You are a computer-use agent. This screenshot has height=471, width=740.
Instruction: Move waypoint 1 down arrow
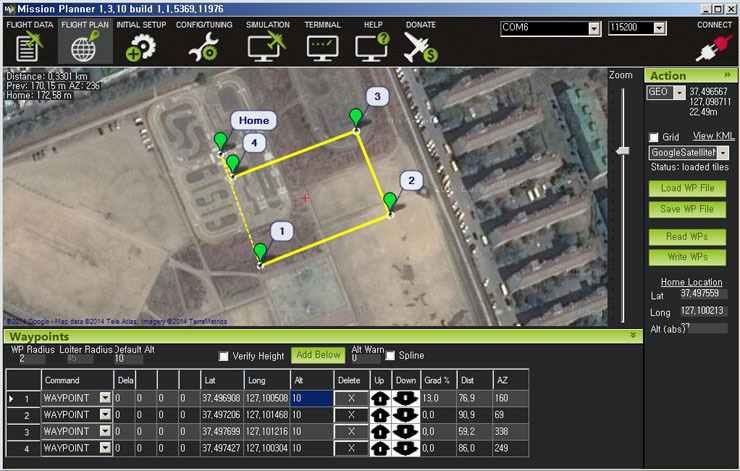(405, 398)
